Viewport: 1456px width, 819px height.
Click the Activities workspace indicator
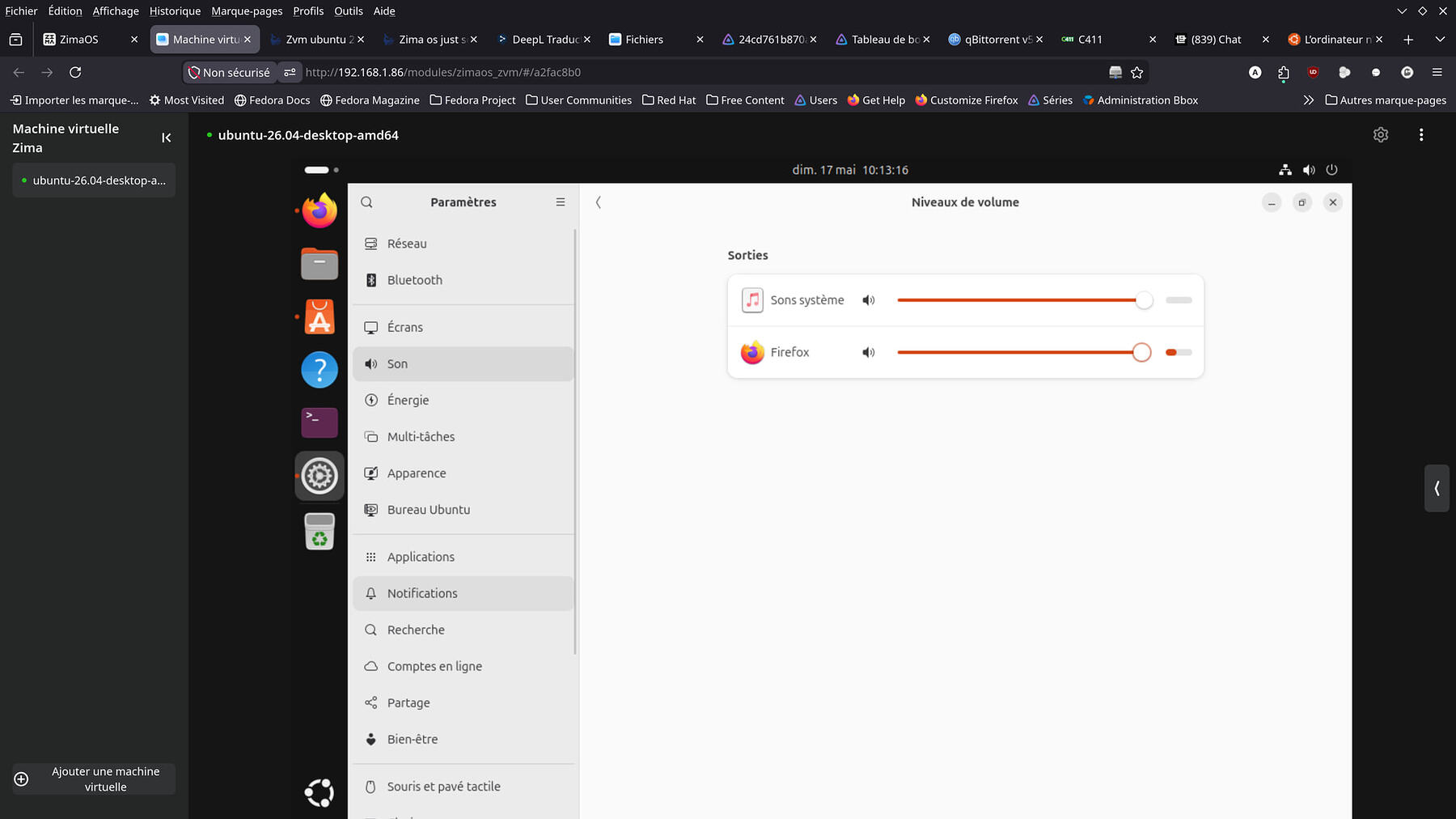(x=321, y=170)
